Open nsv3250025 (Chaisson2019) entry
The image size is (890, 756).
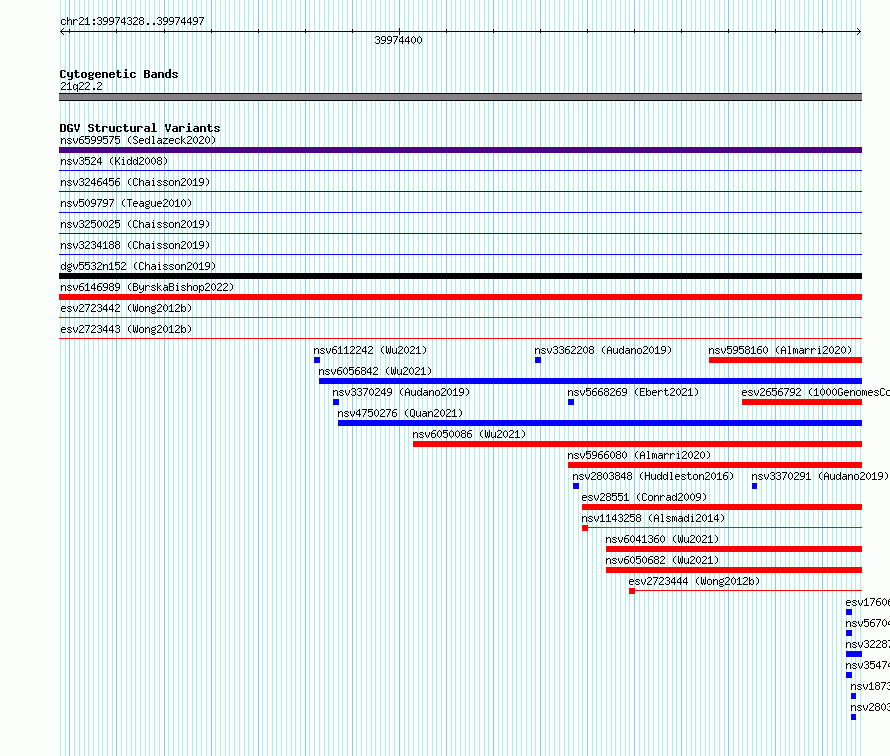pyautogui.click(x=135, y=224)
